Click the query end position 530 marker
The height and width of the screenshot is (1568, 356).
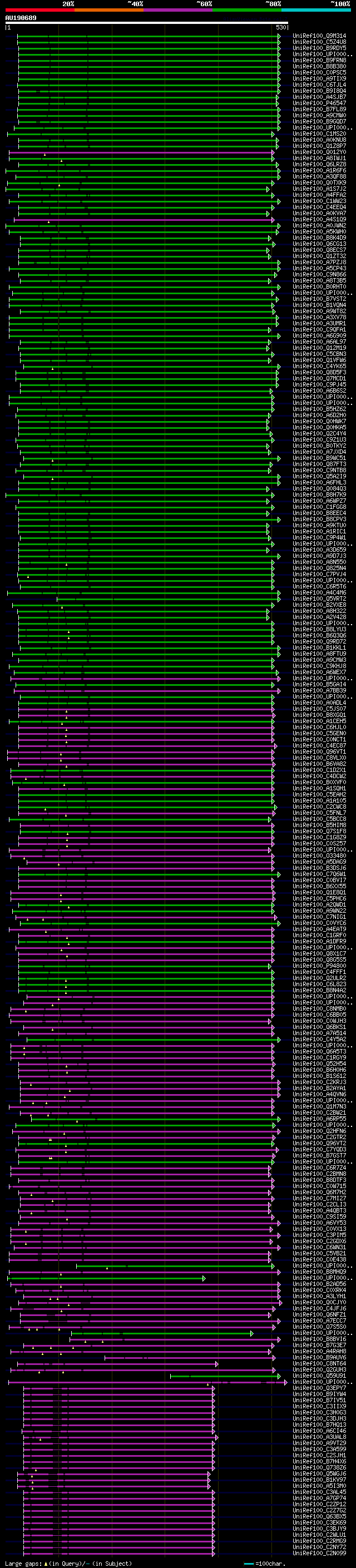tap(281, 28)
